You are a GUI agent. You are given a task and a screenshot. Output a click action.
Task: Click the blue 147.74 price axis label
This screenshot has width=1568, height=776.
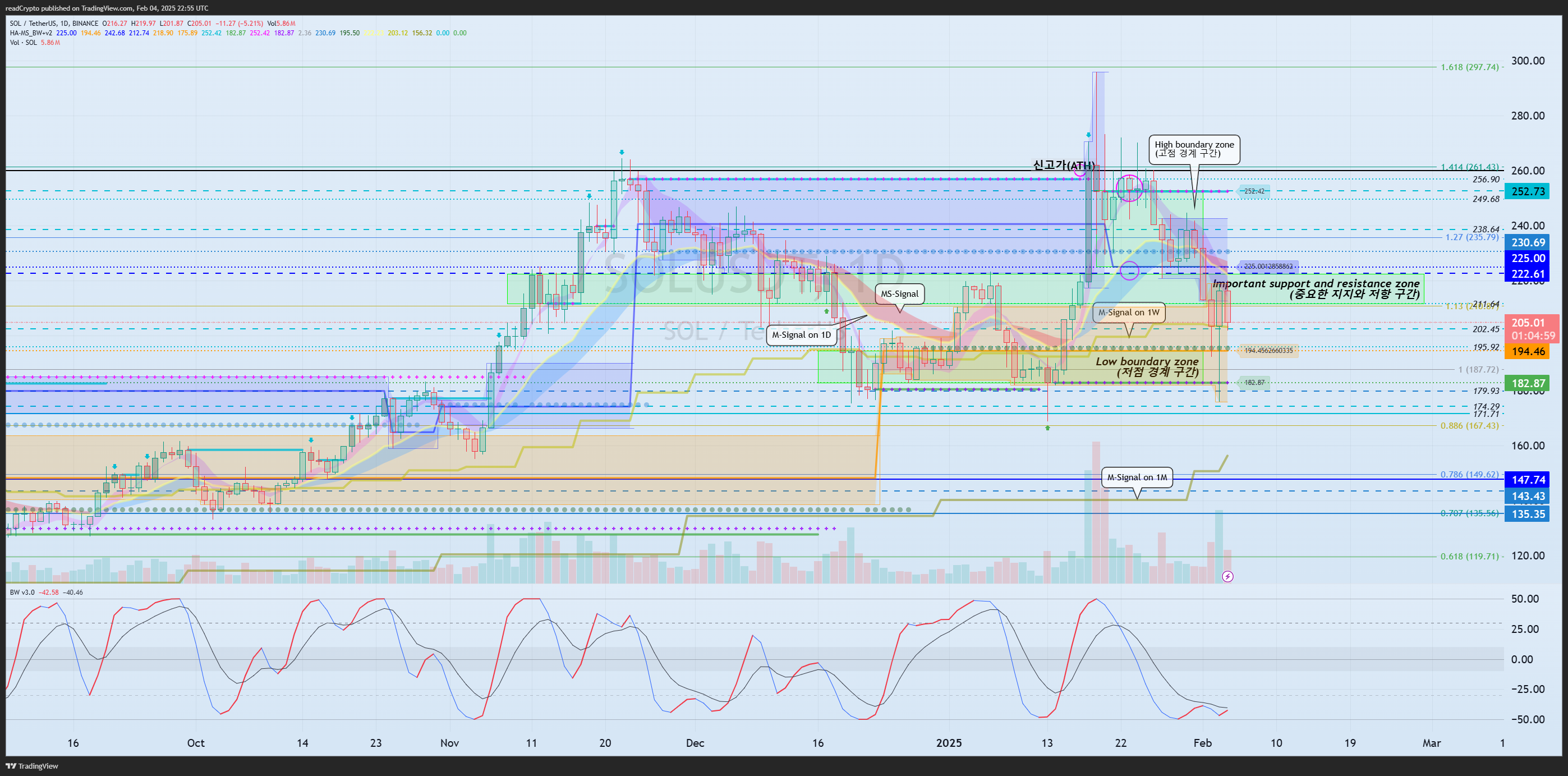tap(1528, 480)
